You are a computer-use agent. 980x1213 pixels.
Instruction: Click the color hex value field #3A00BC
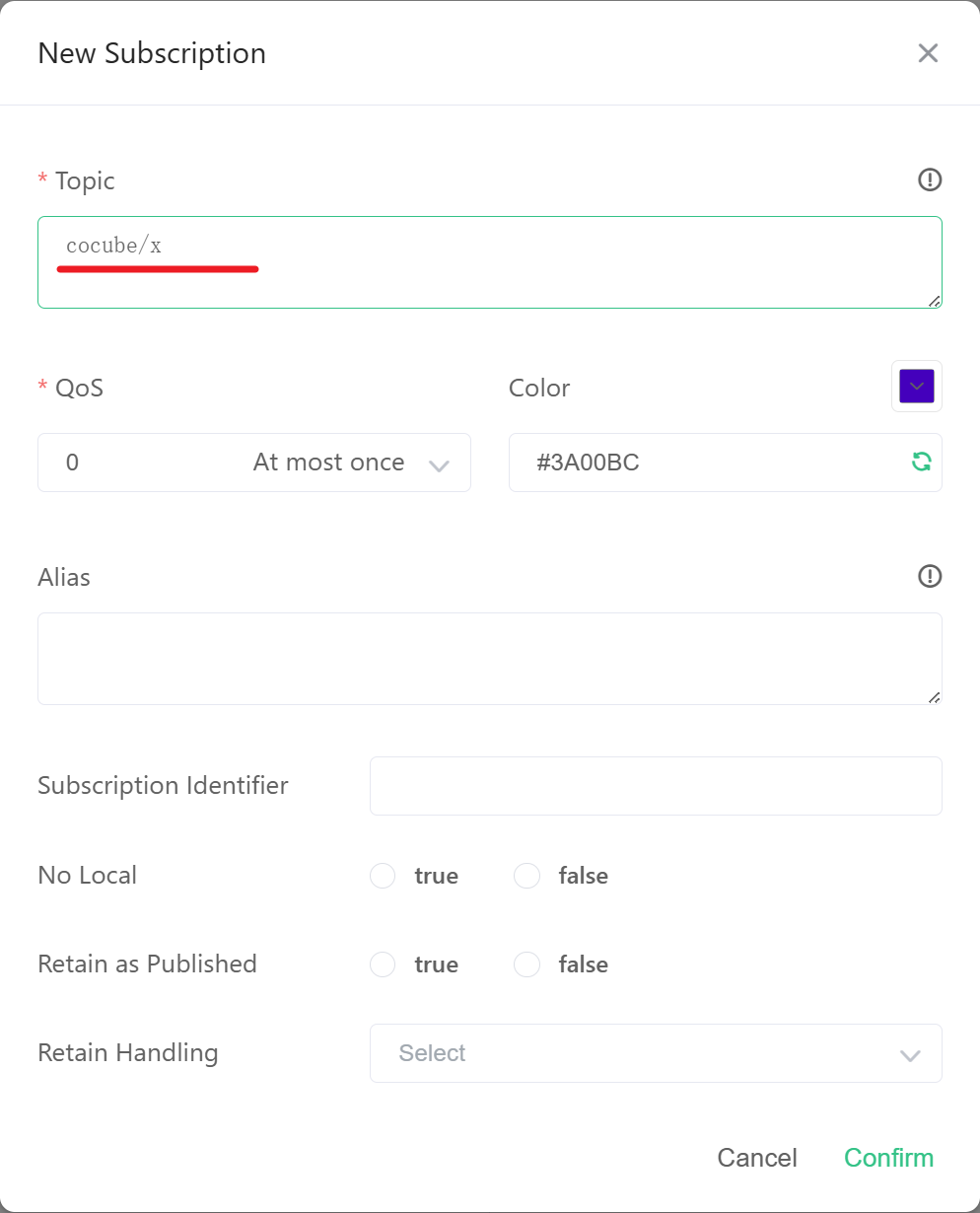(726, 463)
